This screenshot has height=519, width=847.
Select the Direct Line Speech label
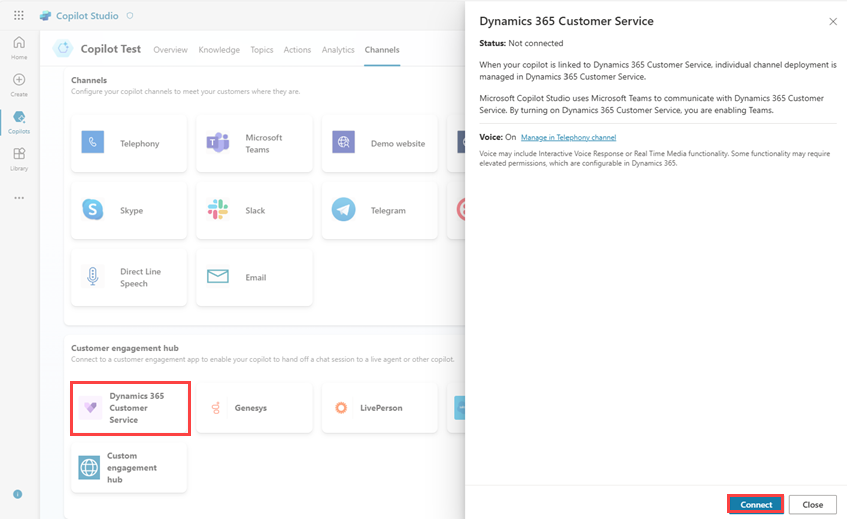pos(140,277)
